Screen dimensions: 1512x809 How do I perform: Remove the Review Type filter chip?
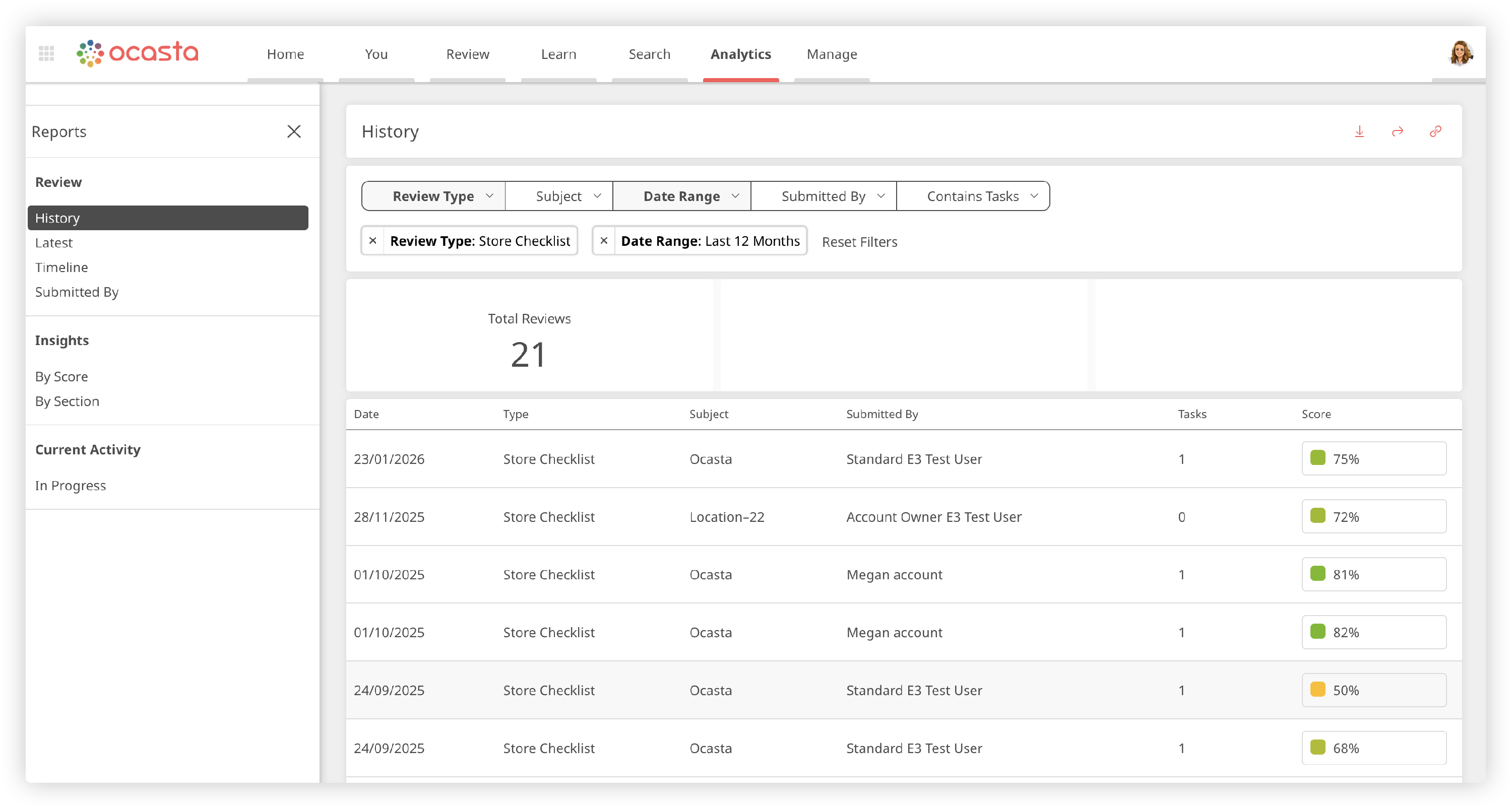373,240
